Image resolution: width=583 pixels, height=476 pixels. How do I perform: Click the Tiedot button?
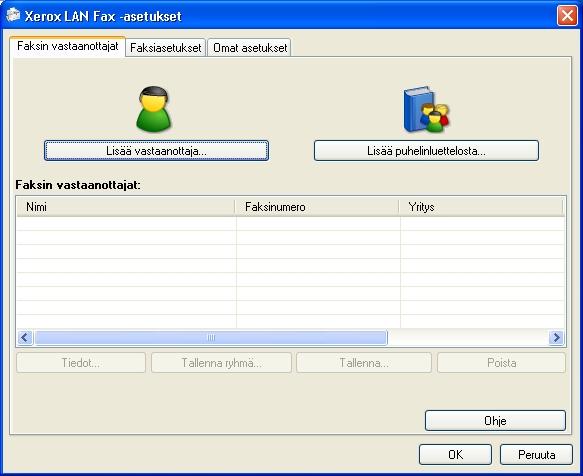tap(81, 363)
